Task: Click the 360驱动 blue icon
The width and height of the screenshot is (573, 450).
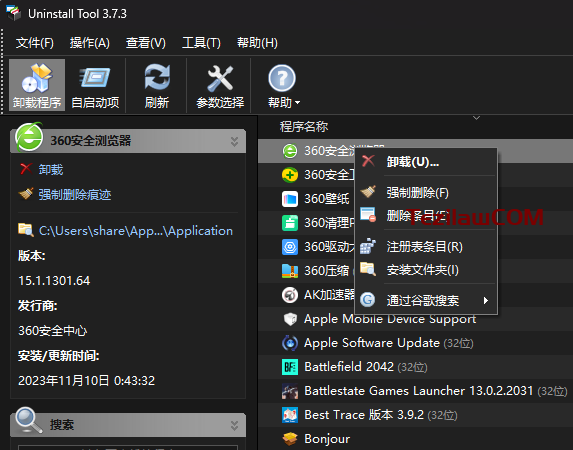Action: pos(290,247)
